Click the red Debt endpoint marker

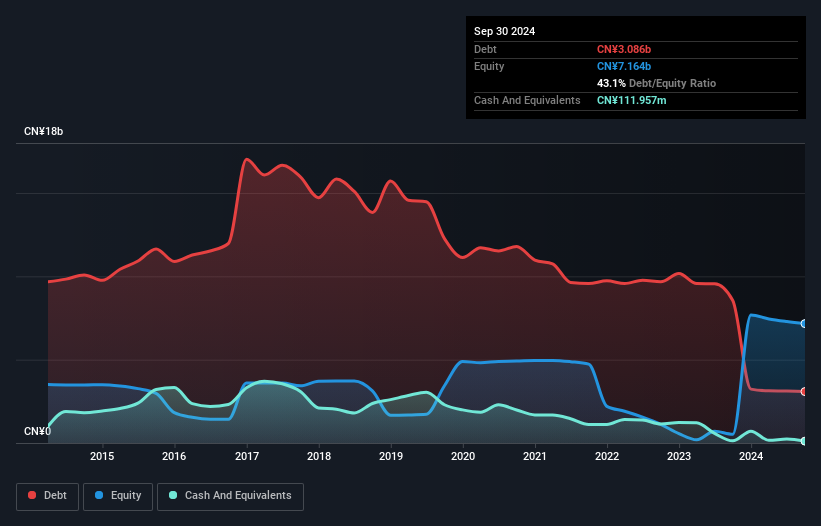tap(804, 391)
